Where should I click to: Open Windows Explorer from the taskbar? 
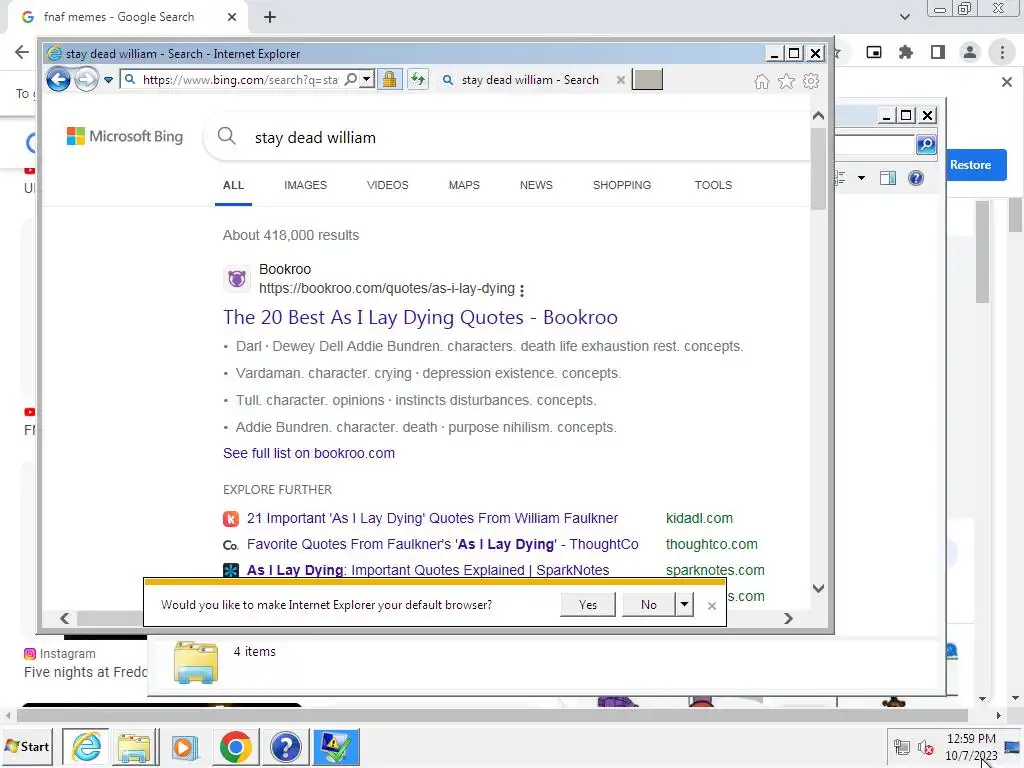[x=134, y=746]
